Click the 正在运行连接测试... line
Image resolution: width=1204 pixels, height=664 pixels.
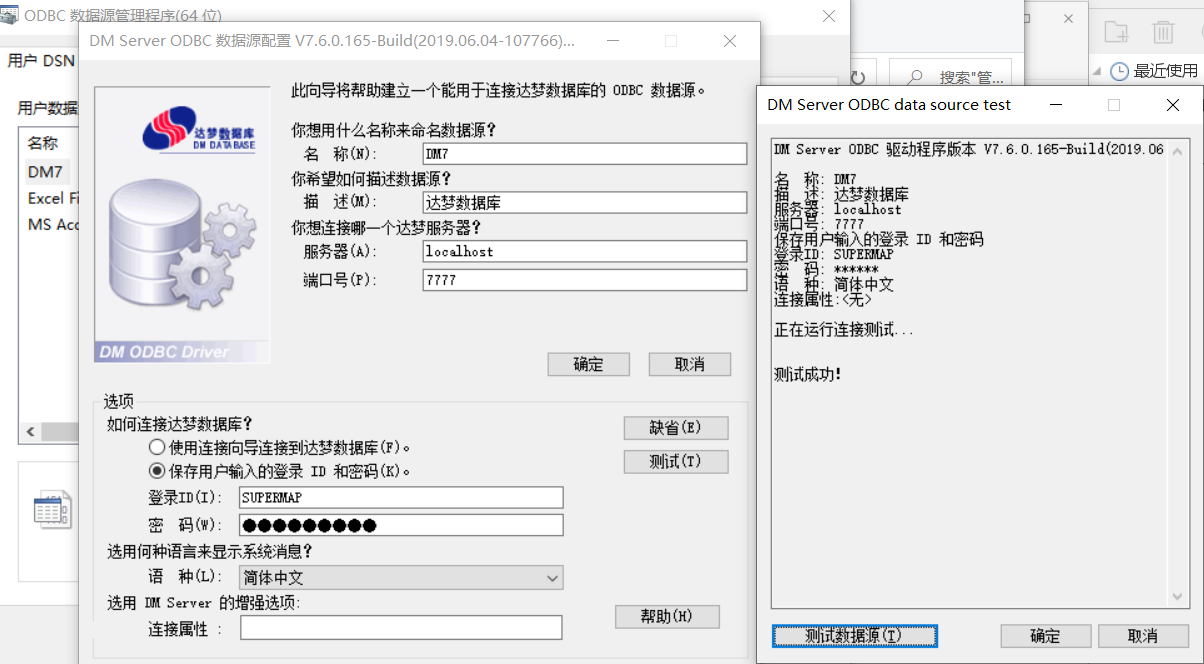click(x=844, y=330)
